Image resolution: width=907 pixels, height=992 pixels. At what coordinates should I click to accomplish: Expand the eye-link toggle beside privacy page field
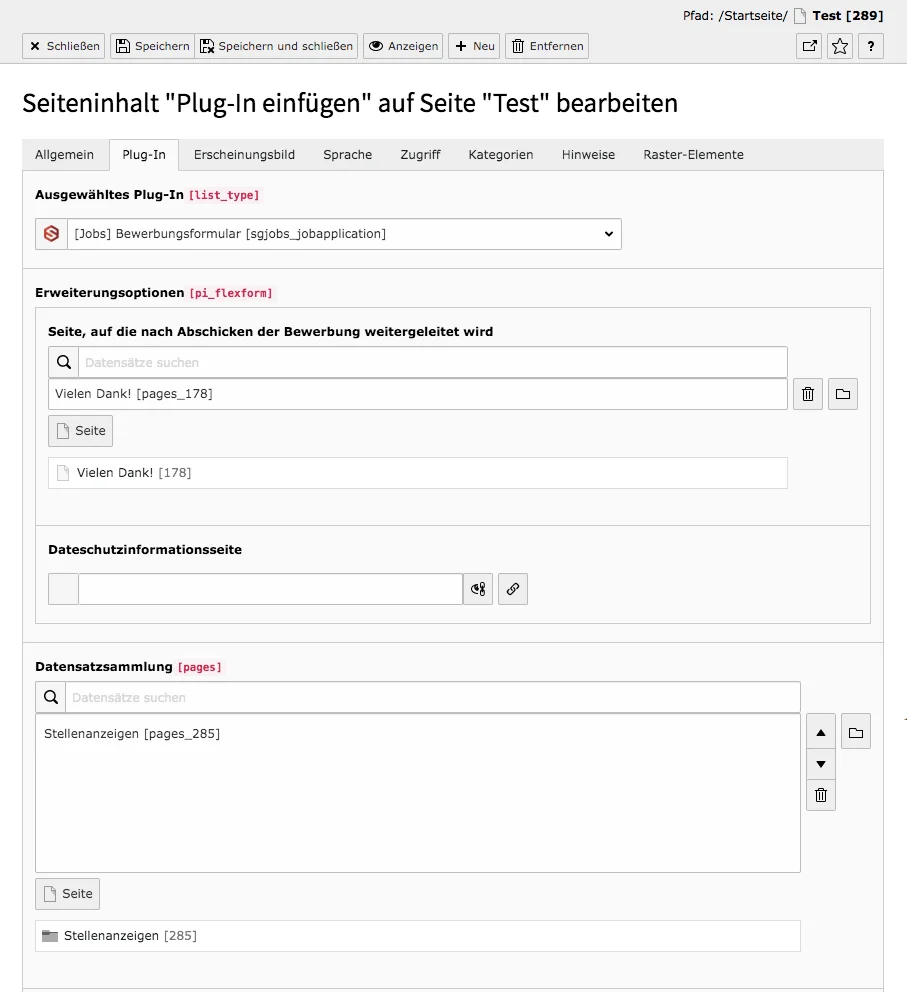tap(477, 589)
